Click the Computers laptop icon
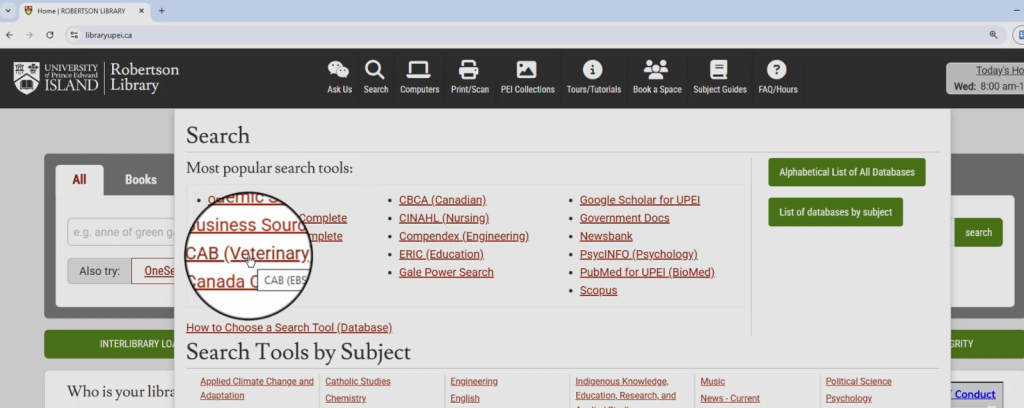This screenshot has height=408, width=1024. [x=419, y=70]
